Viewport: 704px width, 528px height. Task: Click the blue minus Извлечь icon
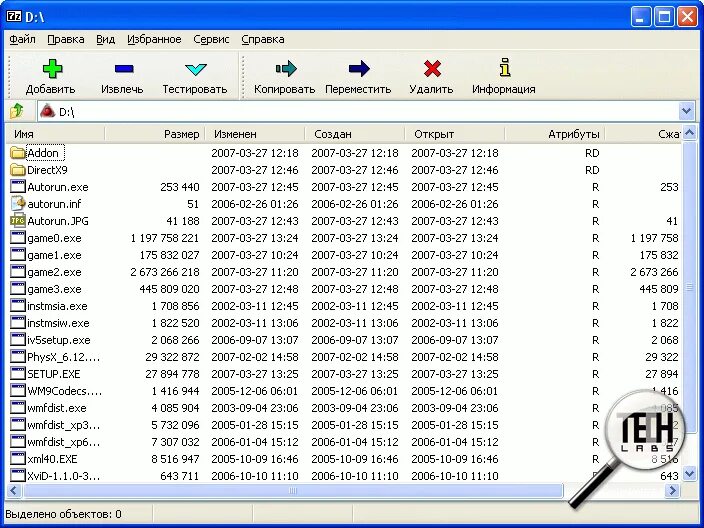click(x=124, y=69)
